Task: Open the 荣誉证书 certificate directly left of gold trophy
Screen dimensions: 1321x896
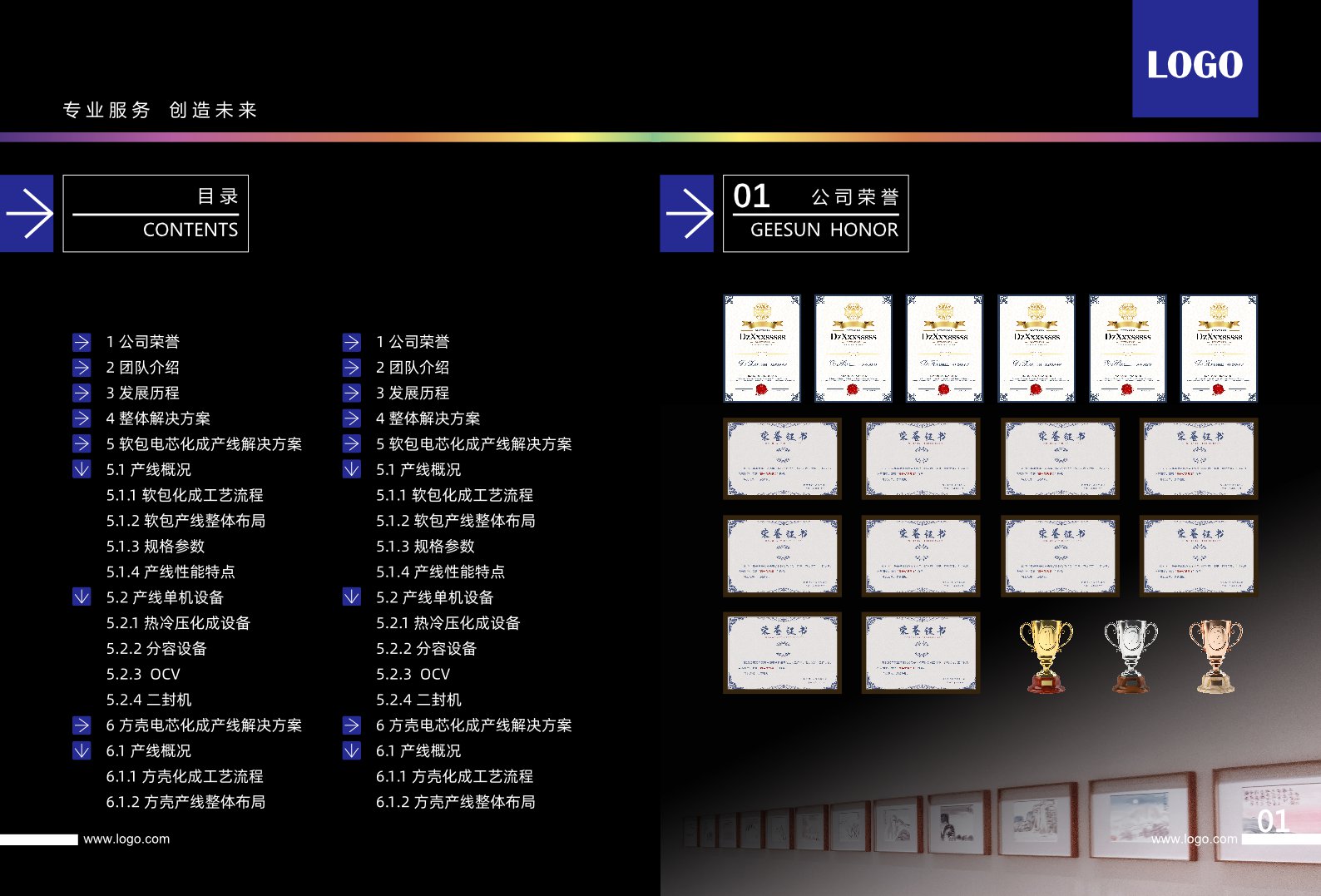Action: click(921, 653)
